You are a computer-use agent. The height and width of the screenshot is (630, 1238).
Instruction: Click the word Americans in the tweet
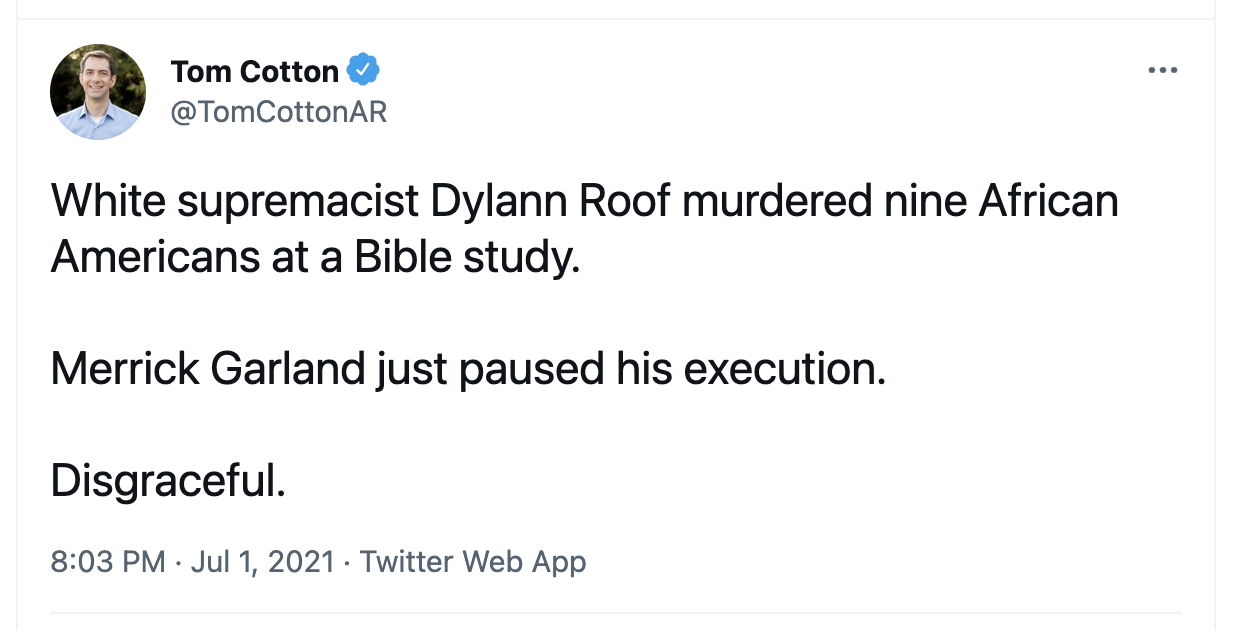pos(154,258)
